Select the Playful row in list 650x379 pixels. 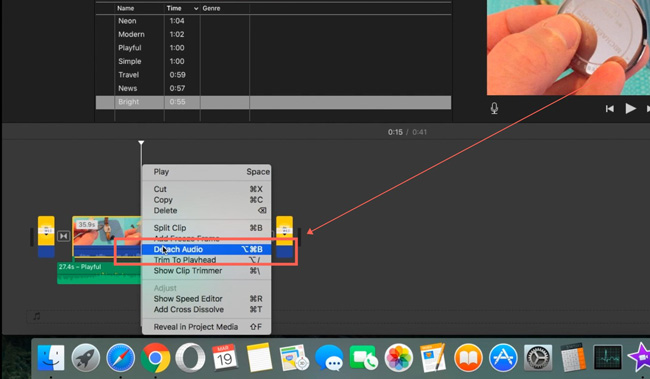click(x=273, y=48)
